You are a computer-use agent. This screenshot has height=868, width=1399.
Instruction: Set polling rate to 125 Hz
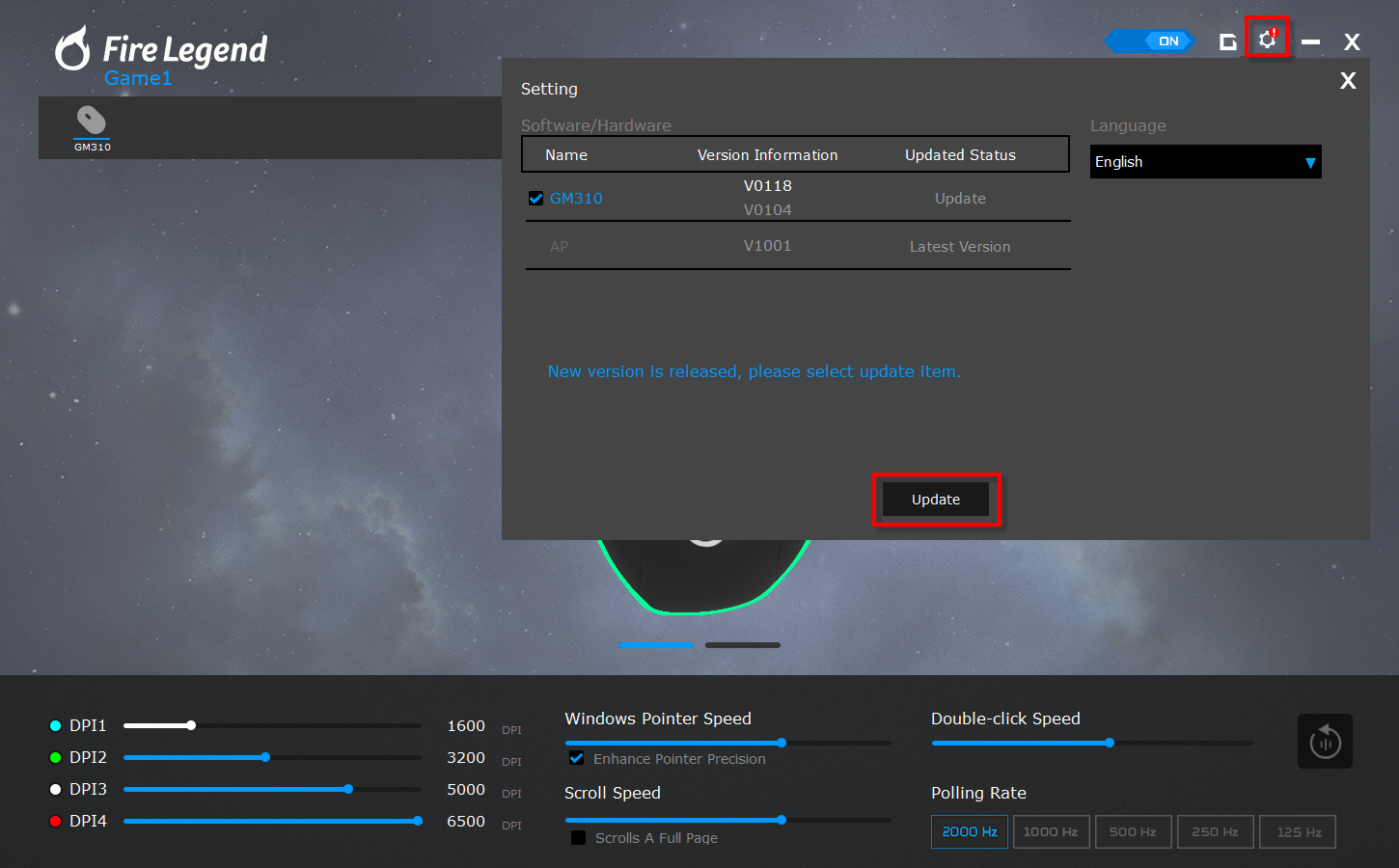[x=1298, y=831]
